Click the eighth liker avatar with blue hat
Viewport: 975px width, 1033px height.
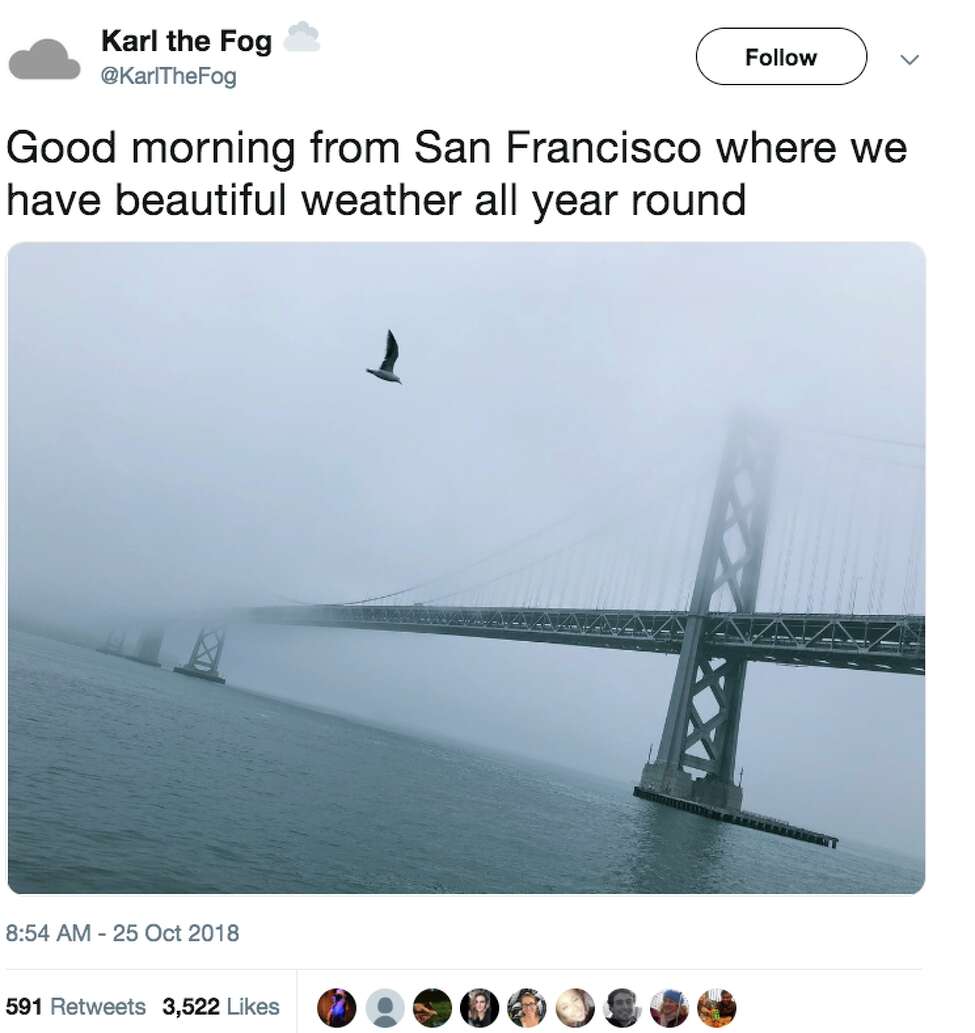[669, 1007]
